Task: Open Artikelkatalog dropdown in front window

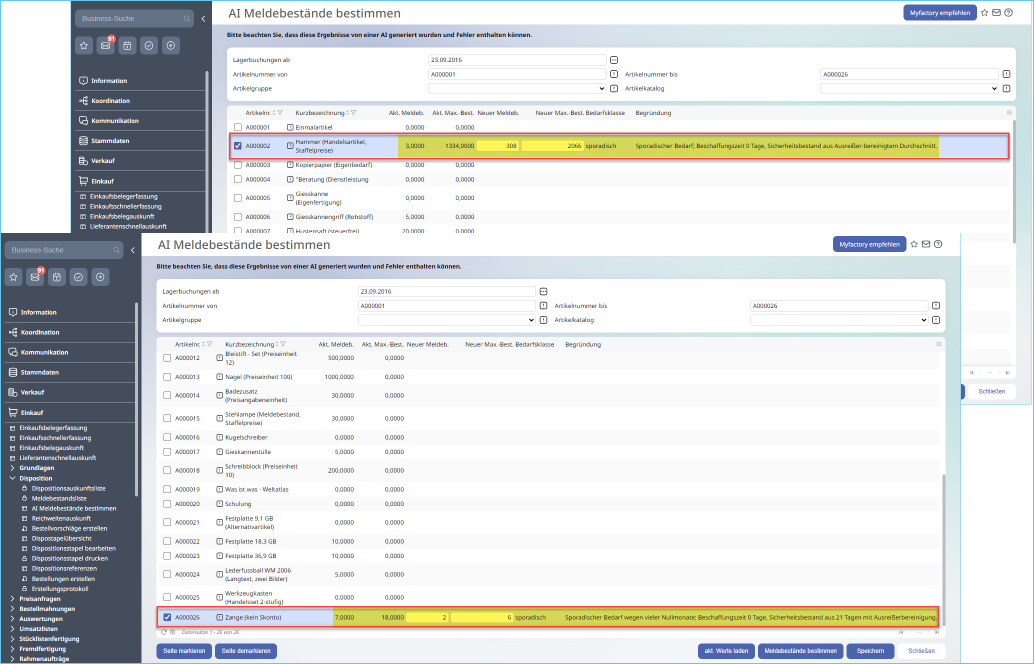Action: click(839, 320)
